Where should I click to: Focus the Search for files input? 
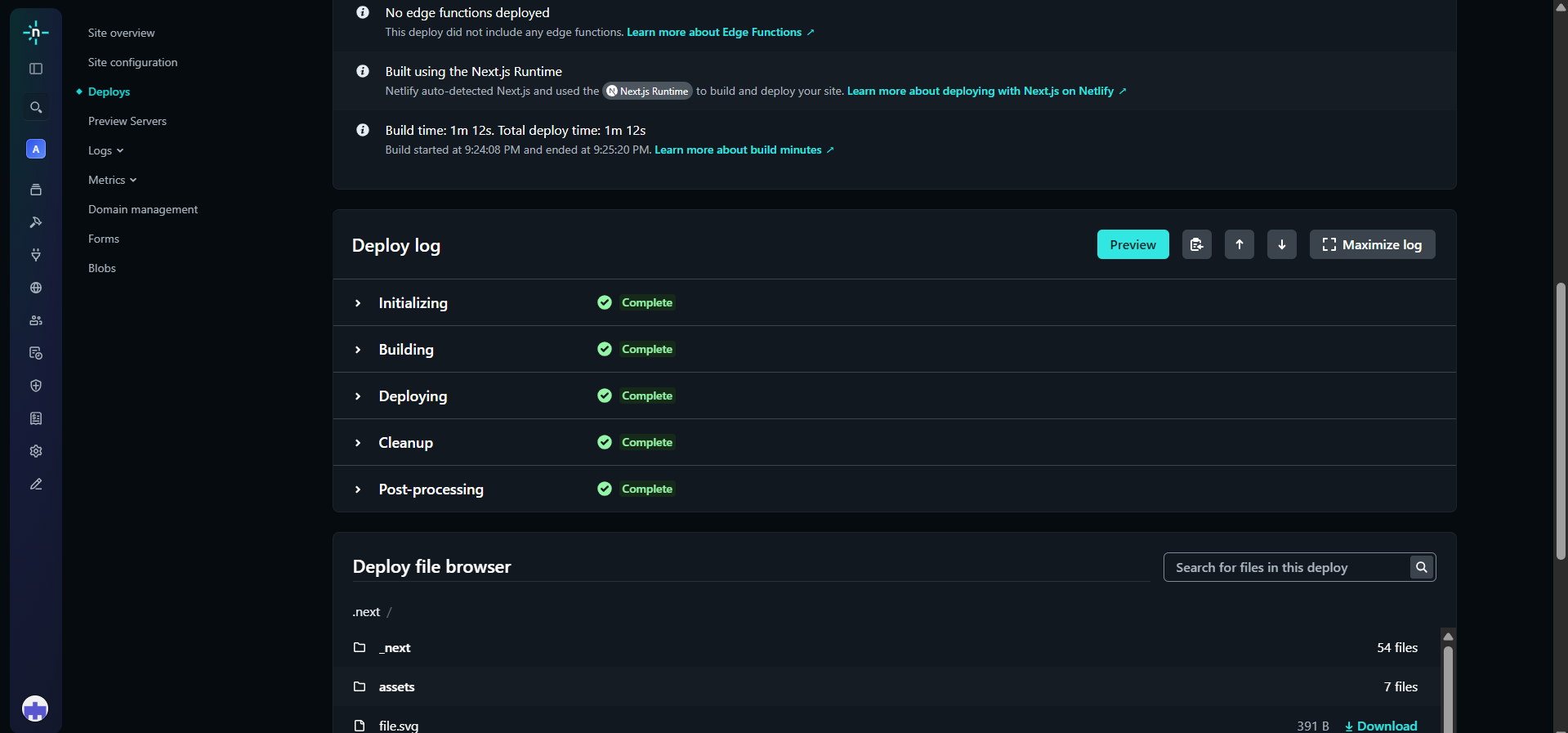[1287, 567]
